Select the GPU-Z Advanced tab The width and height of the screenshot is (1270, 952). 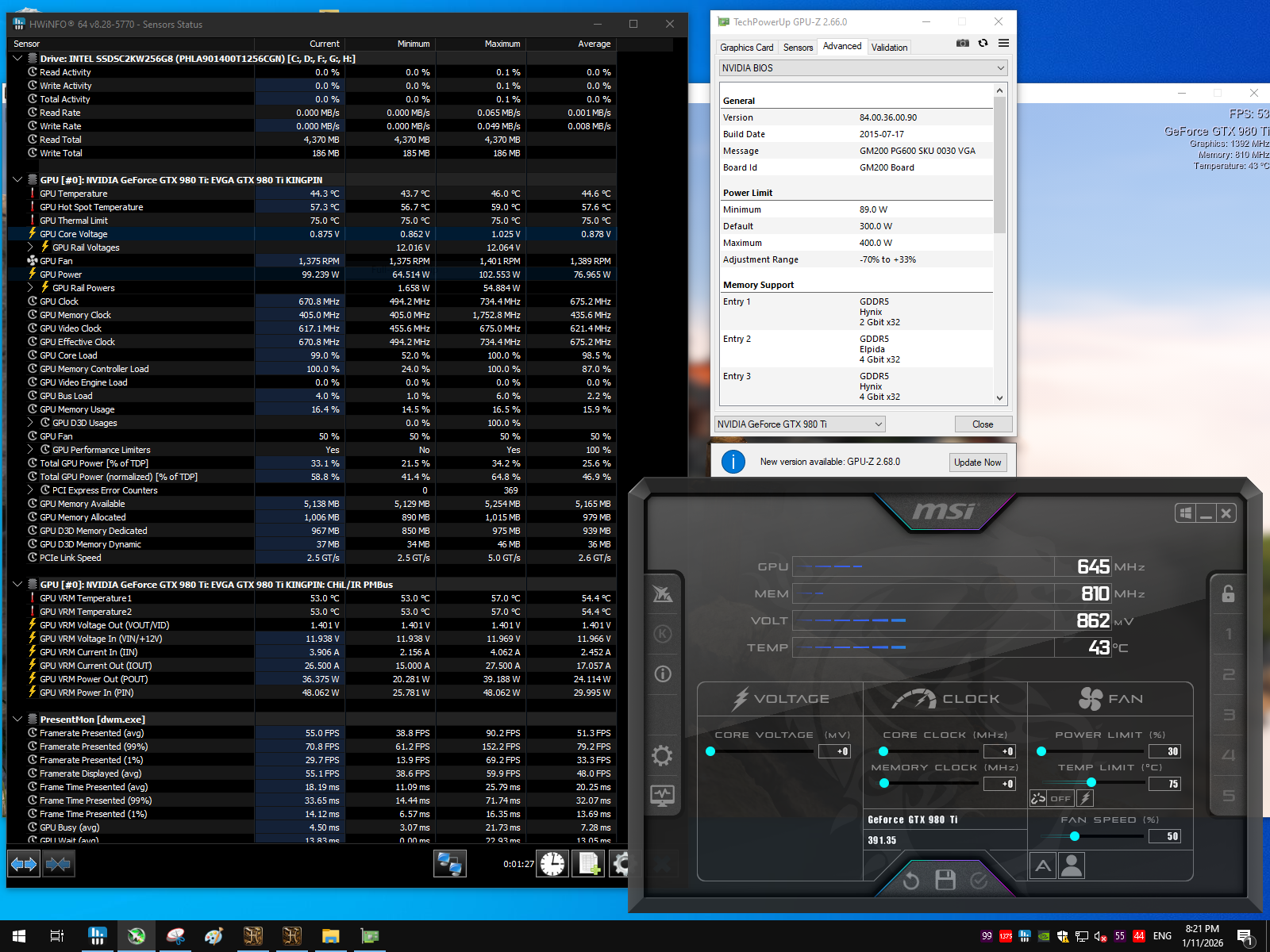[842, 46]
